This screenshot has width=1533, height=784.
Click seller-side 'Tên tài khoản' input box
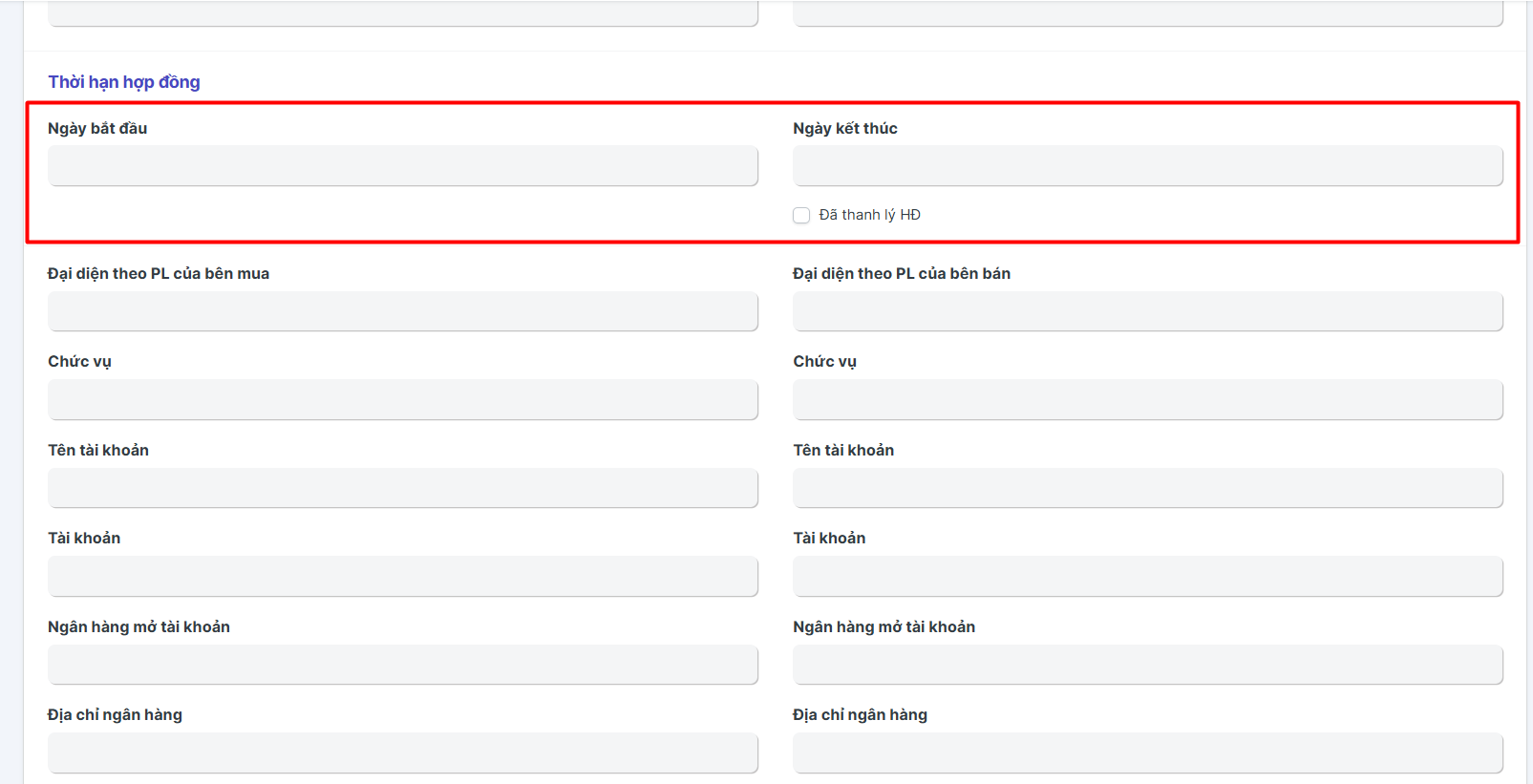click(x=1147, y=488)
